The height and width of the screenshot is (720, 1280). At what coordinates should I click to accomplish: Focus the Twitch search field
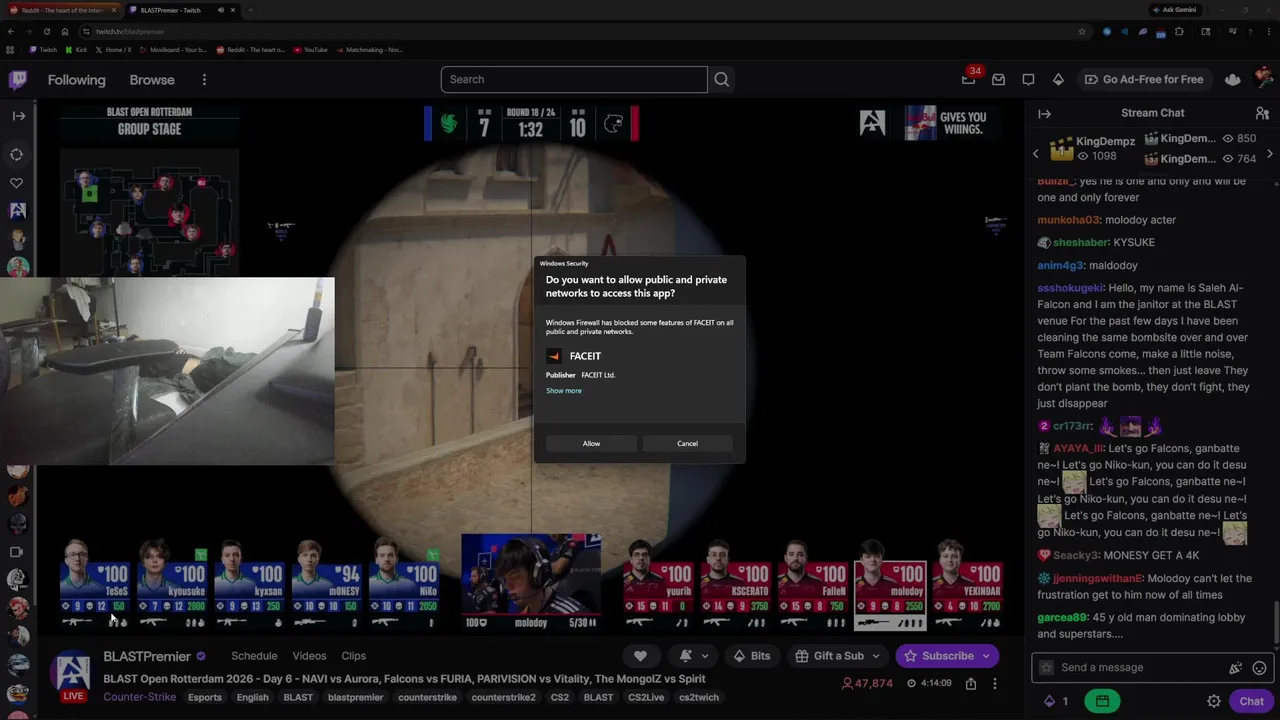(x=574, y=79)
